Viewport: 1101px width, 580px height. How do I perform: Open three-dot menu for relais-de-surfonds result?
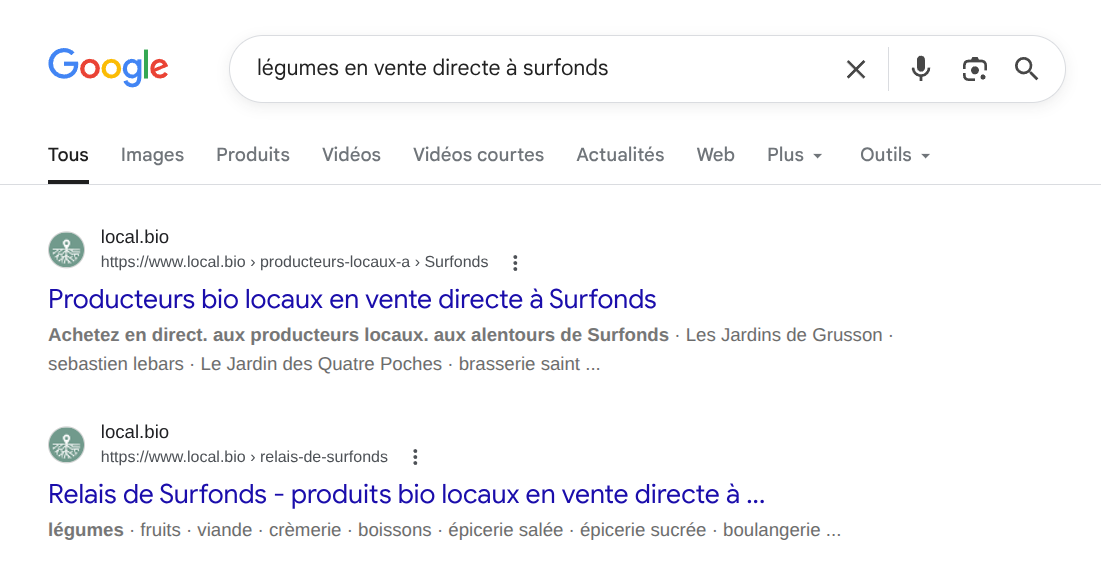coord(415,457)
